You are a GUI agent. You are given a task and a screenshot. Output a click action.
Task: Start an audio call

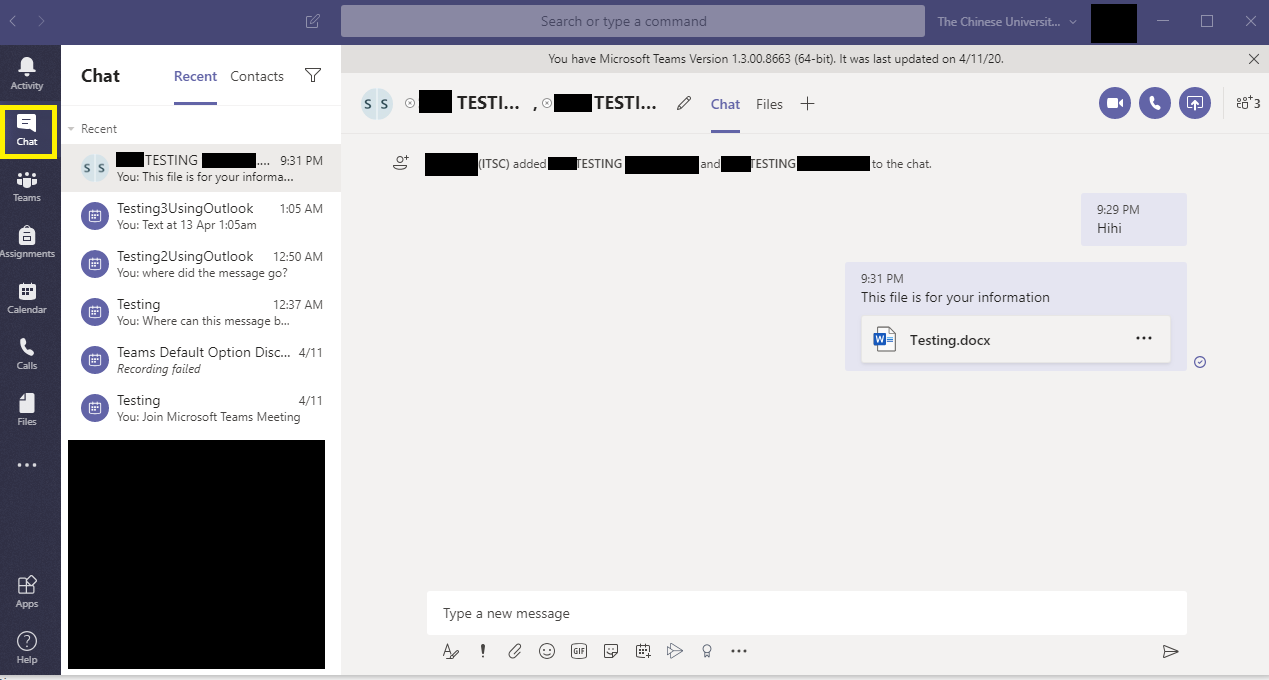point(1155,103)
